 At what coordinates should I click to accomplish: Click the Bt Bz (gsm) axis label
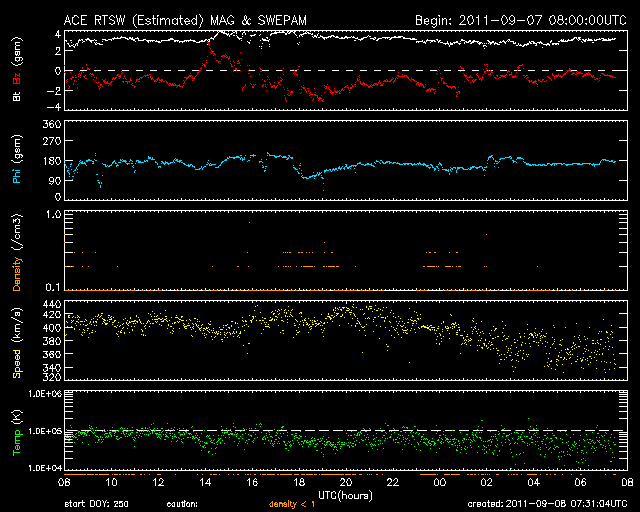(x=17, y=70)
